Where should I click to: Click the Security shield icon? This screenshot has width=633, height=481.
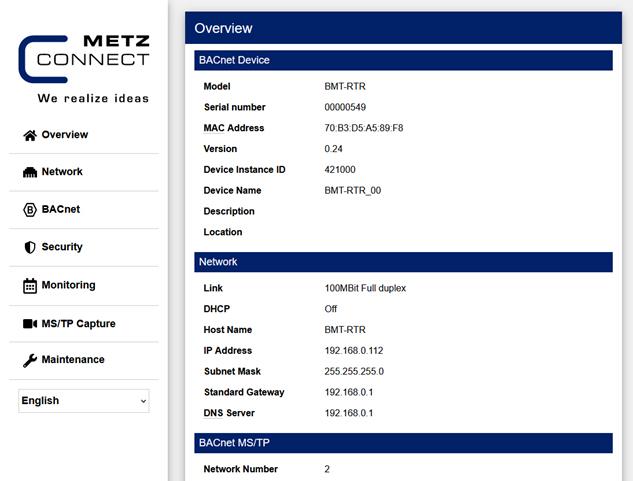[x=30, y=247]
